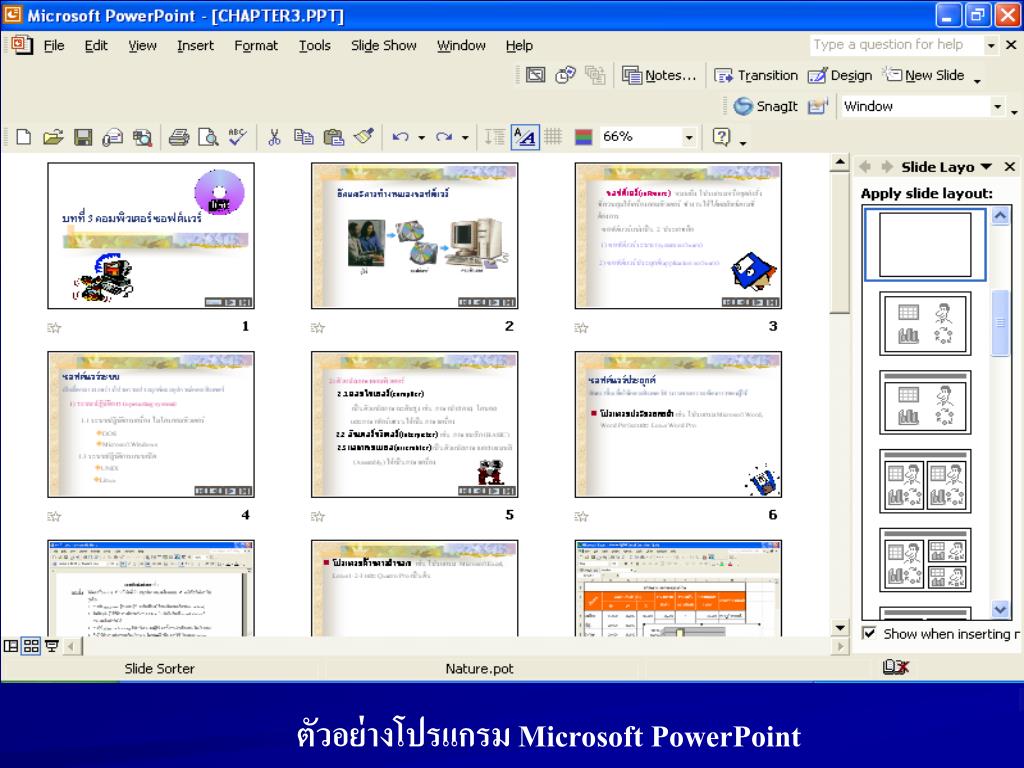Save presentation using the floppy disk icon
Image resolution: width=1024 pixels, height=768 pixels.
pyautogui.click(x=83, y=137)
